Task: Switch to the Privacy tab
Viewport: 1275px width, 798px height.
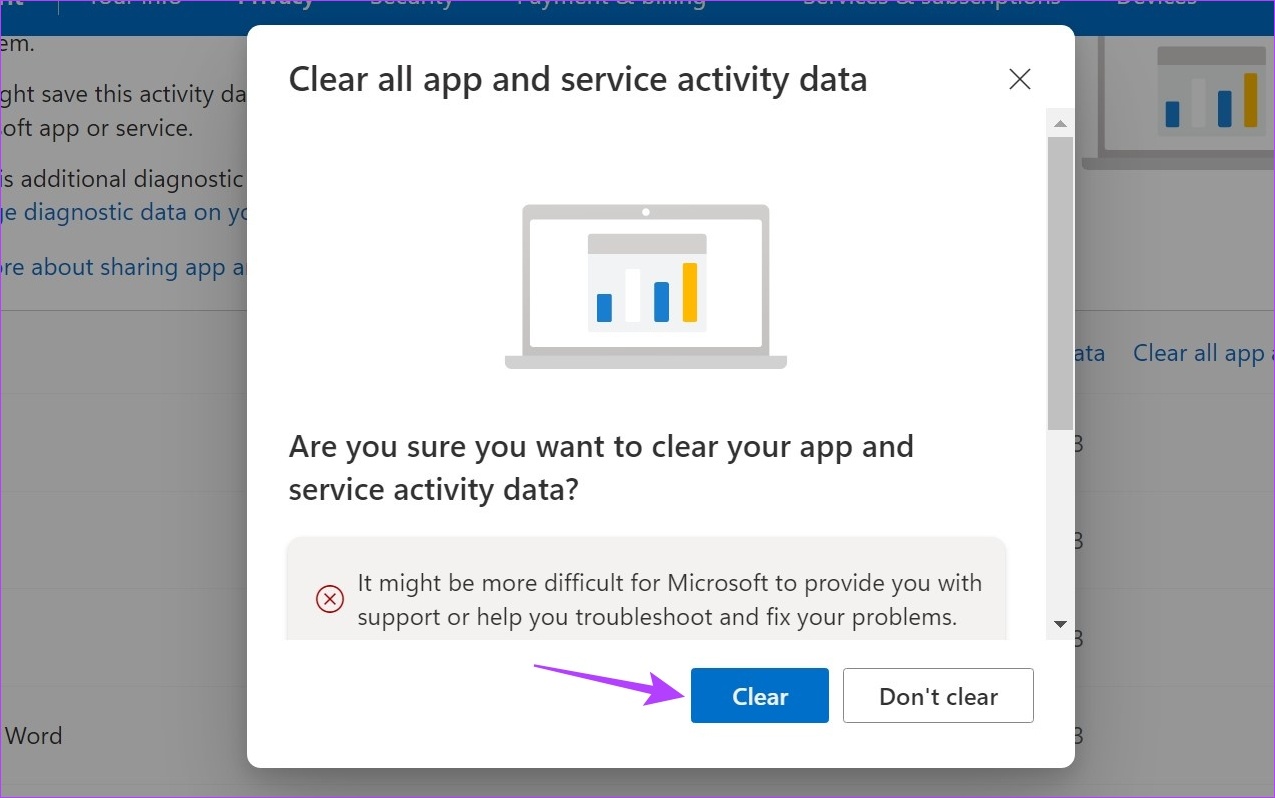Action: point(276,4)
